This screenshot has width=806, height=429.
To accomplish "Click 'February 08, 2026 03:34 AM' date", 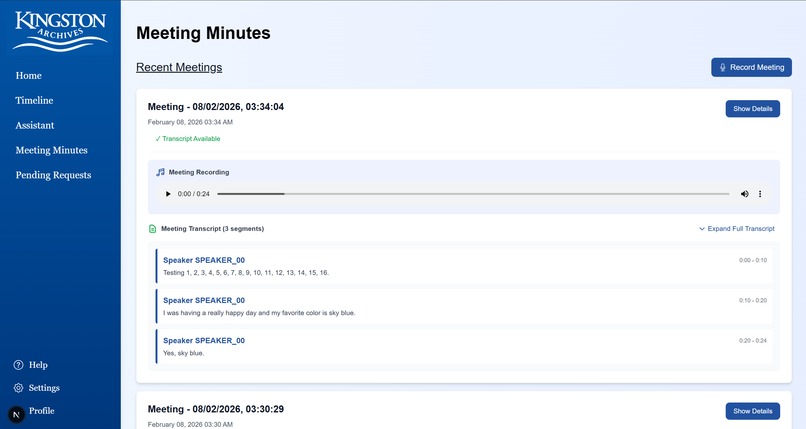I will pos(190,122).
